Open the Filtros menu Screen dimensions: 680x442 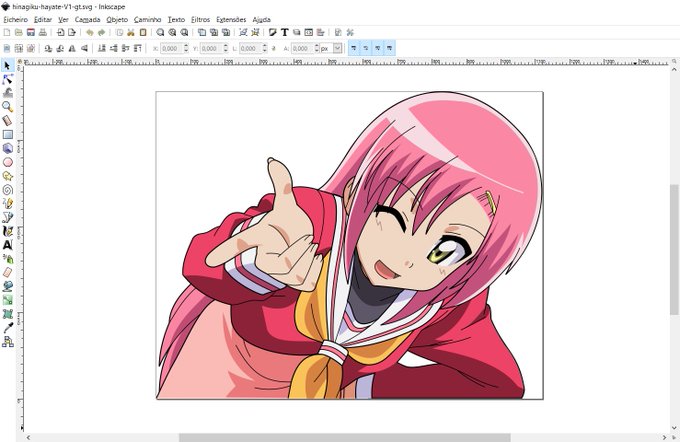[200, 20]
